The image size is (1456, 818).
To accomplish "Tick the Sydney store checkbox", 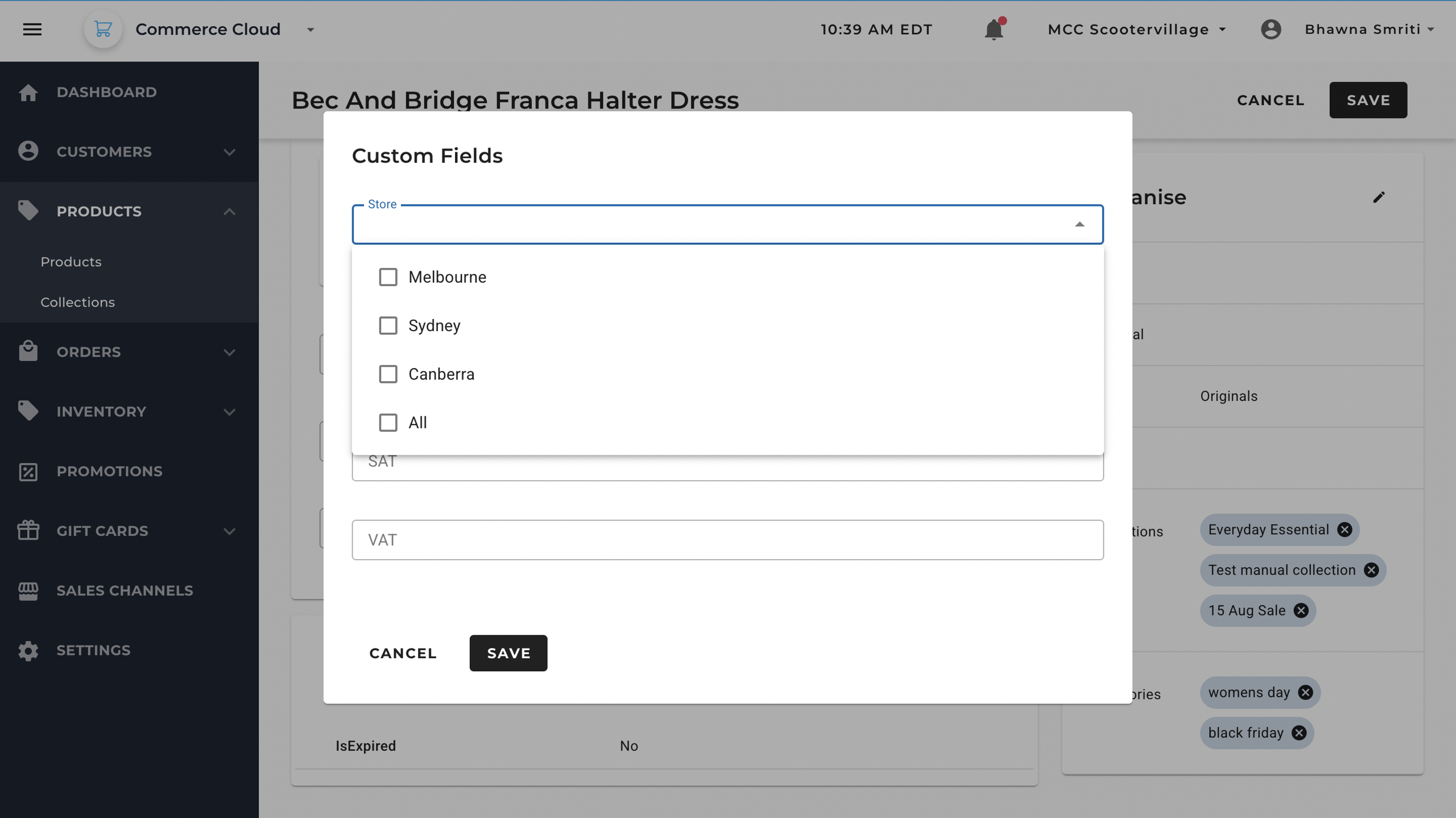I will tap(388, 325).
